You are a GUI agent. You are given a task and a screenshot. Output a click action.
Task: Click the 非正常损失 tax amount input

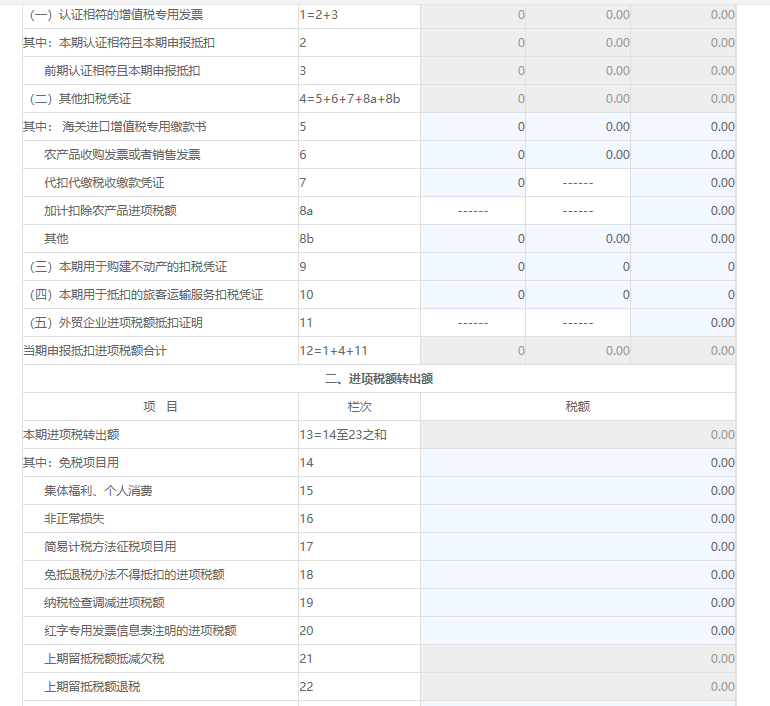(577, 519)
